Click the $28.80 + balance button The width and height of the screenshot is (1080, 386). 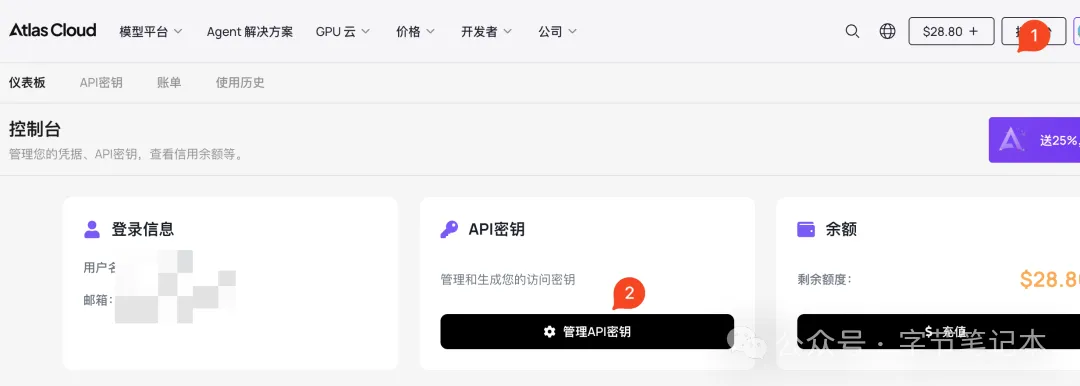[951, 31]
